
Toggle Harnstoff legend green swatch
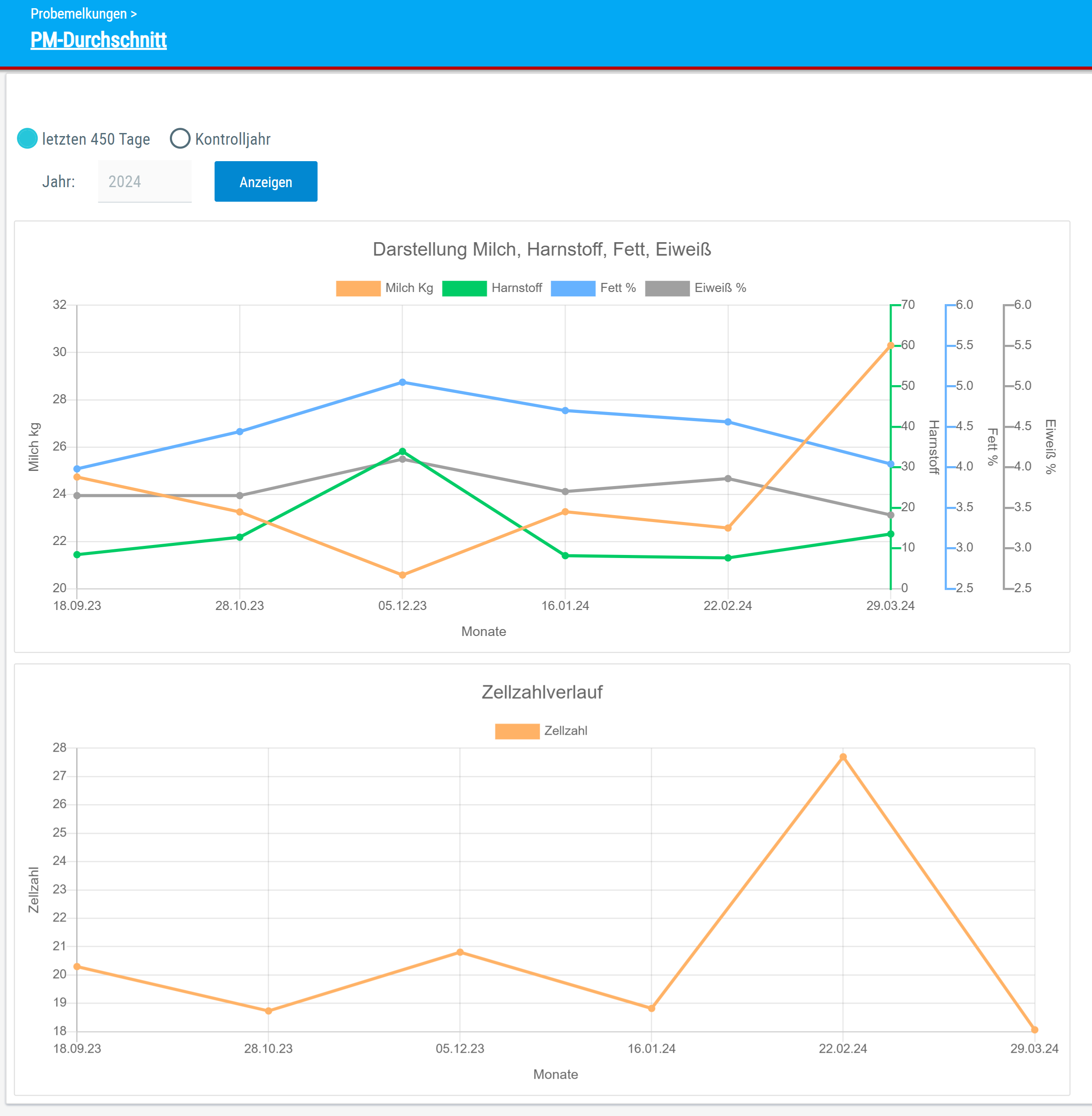464,288
